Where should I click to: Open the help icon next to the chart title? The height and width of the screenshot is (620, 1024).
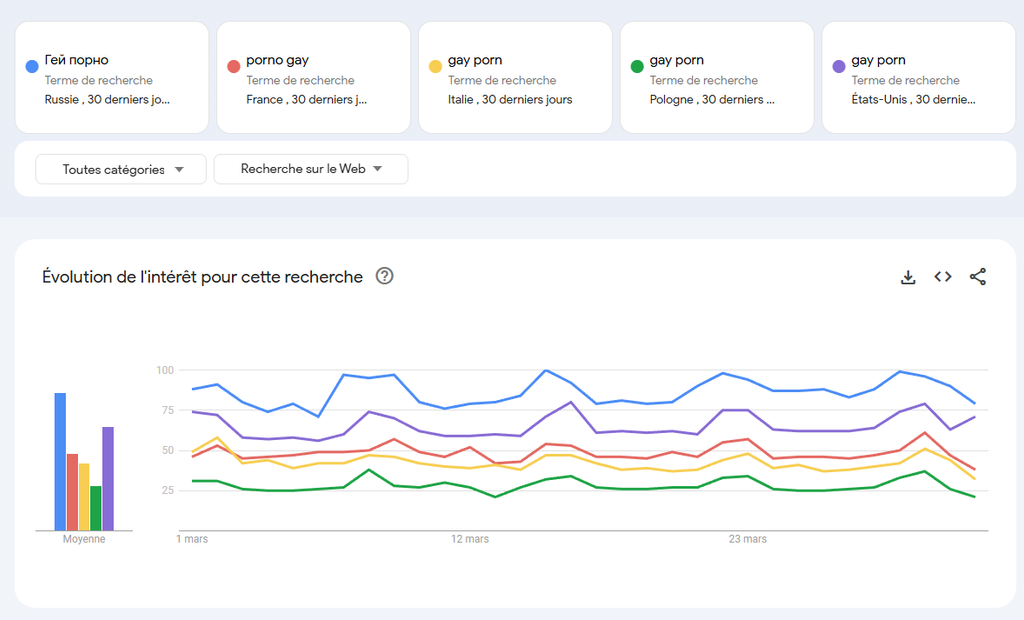(384, 276)
